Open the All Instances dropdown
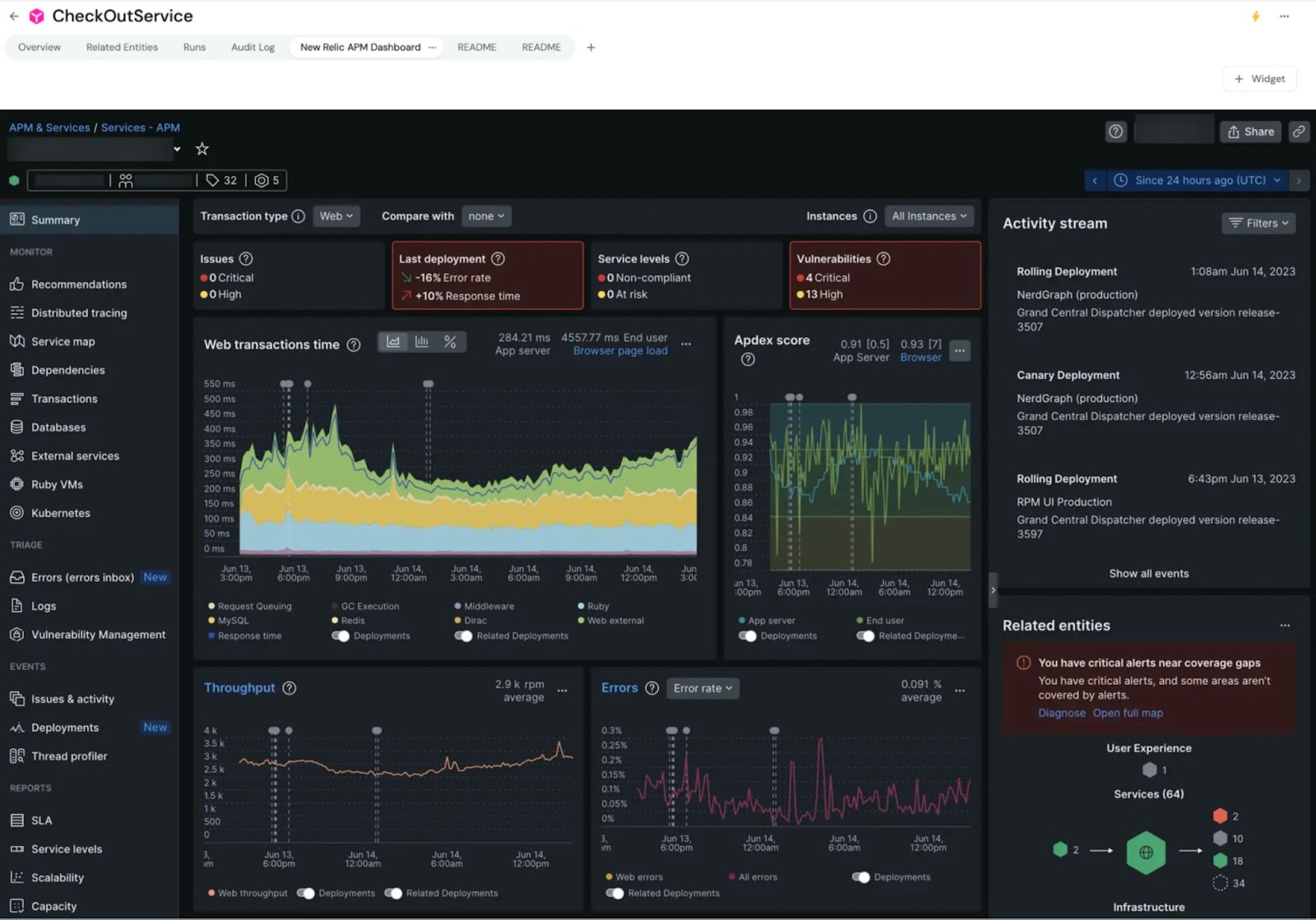The height and width of the screenshot is (920, 1316). point(929,216)
